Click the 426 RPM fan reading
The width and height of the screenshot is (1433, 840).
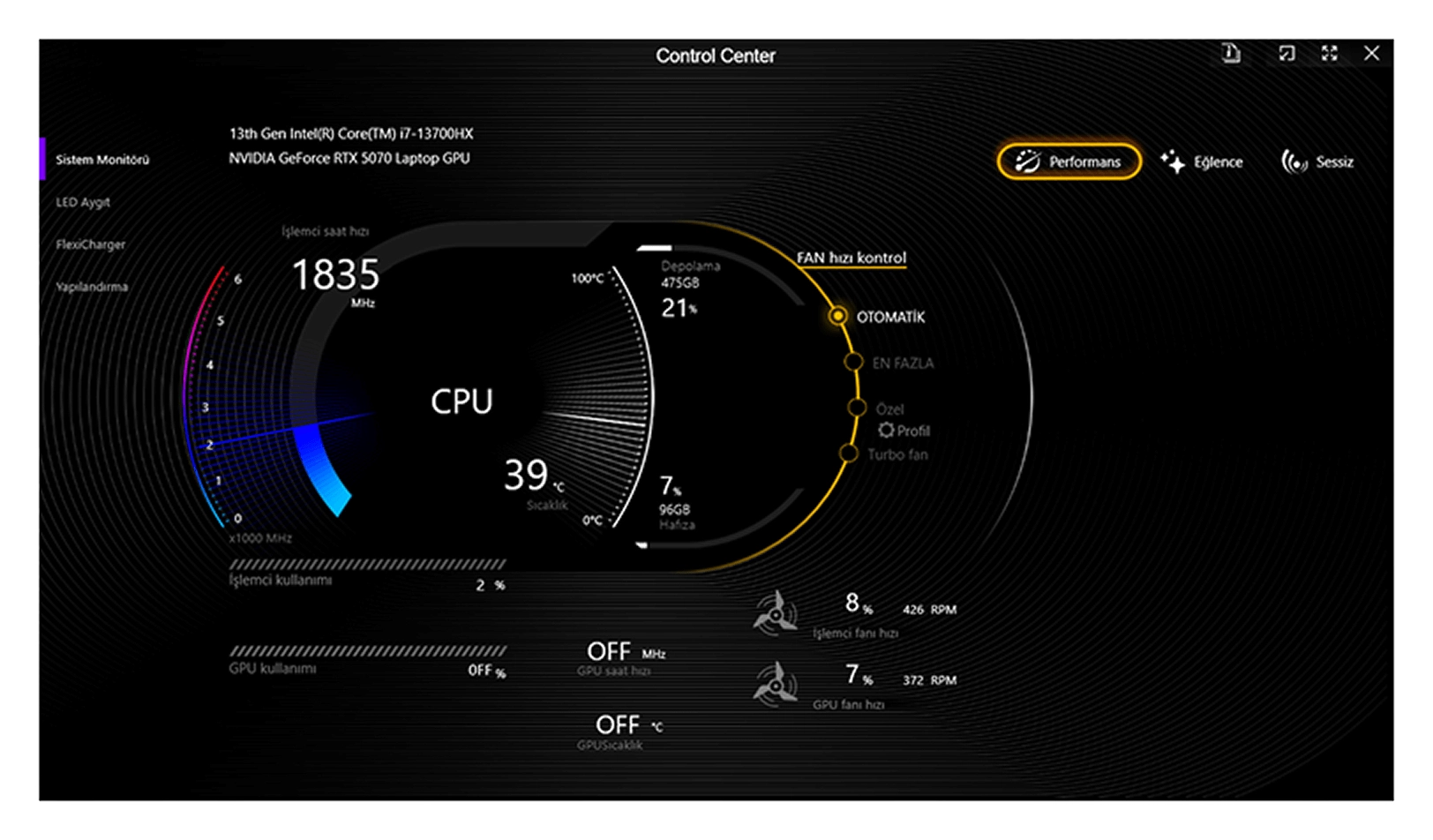(x=929, y=610)
